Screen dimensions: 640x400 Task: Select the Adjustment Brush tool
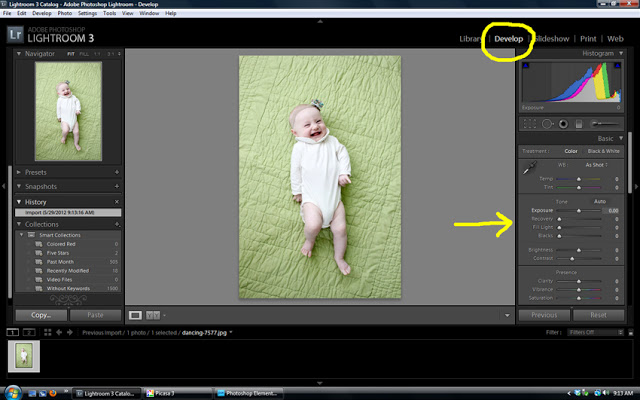click(x=604, y=124)
